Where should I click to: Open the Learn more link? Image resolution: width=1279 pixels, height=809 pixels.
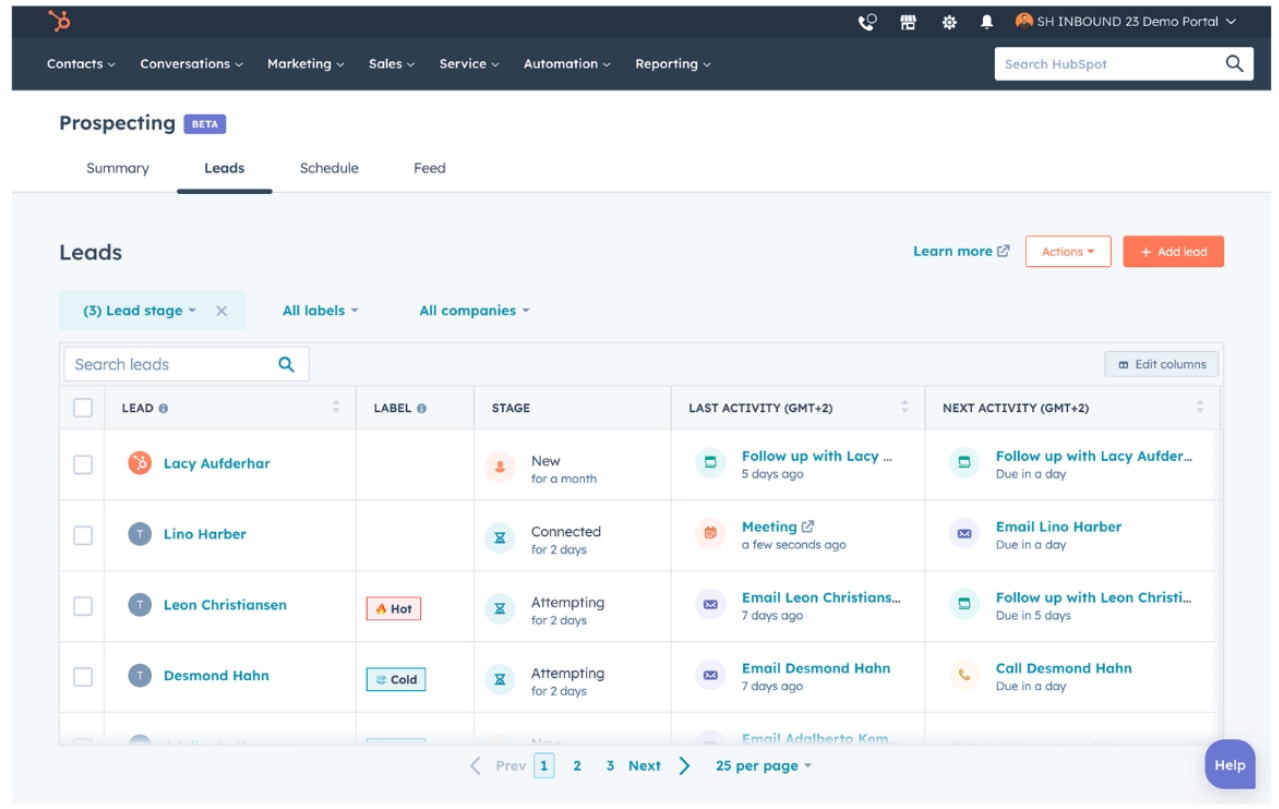click(x=961, y=251)
